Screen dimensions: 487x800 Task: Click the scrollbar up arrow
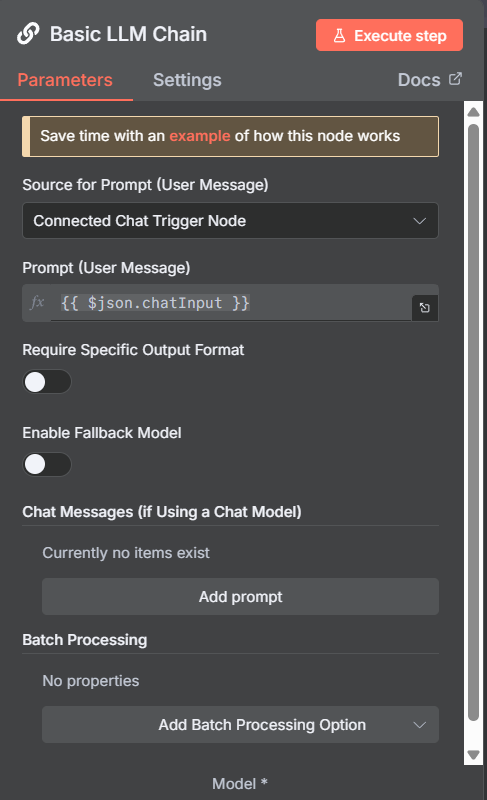[474, 112]
